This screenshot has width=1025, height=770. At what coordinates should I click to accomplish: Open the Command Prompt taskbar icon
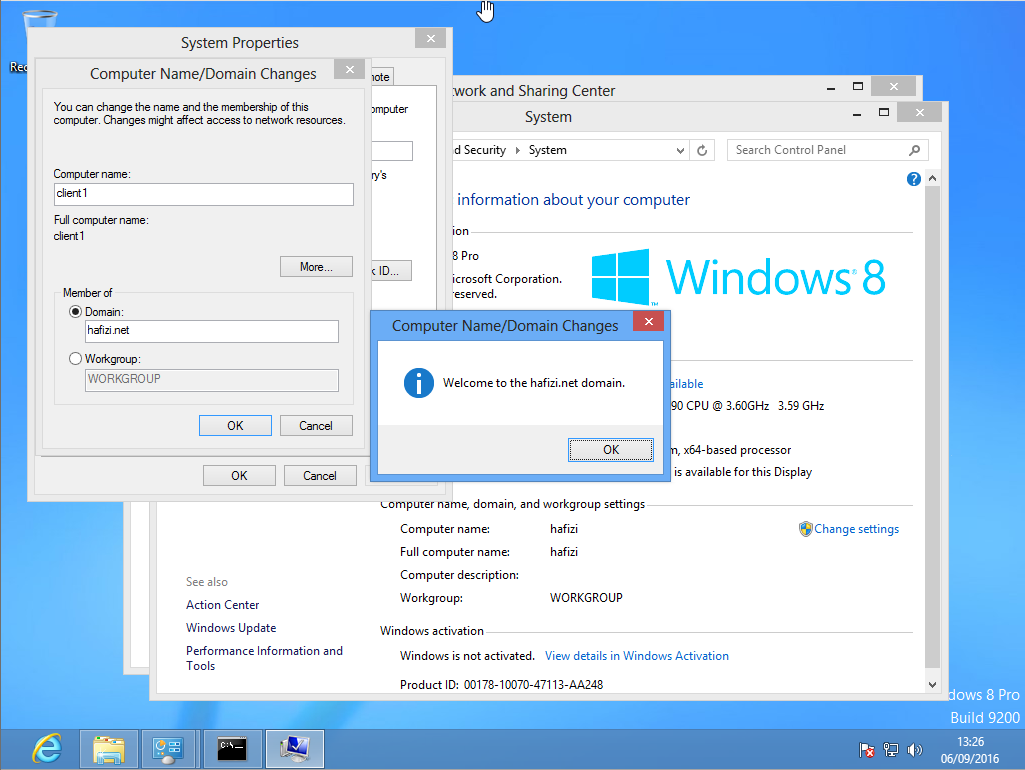232,748
